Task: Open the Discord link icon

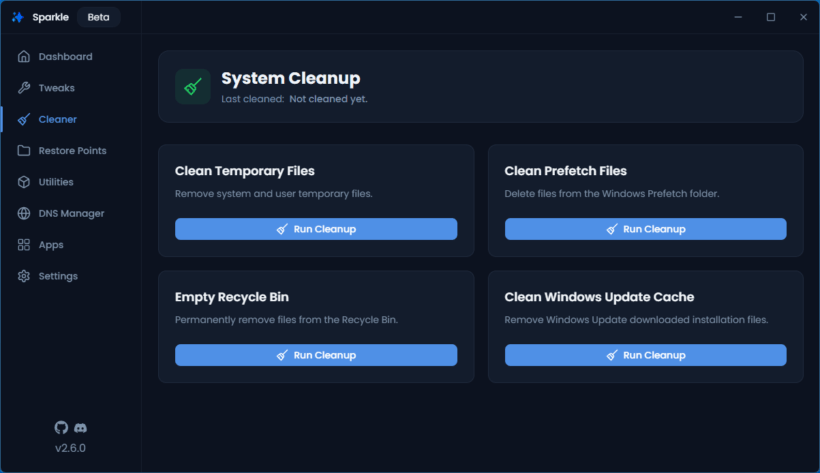Action: [80, 428]
